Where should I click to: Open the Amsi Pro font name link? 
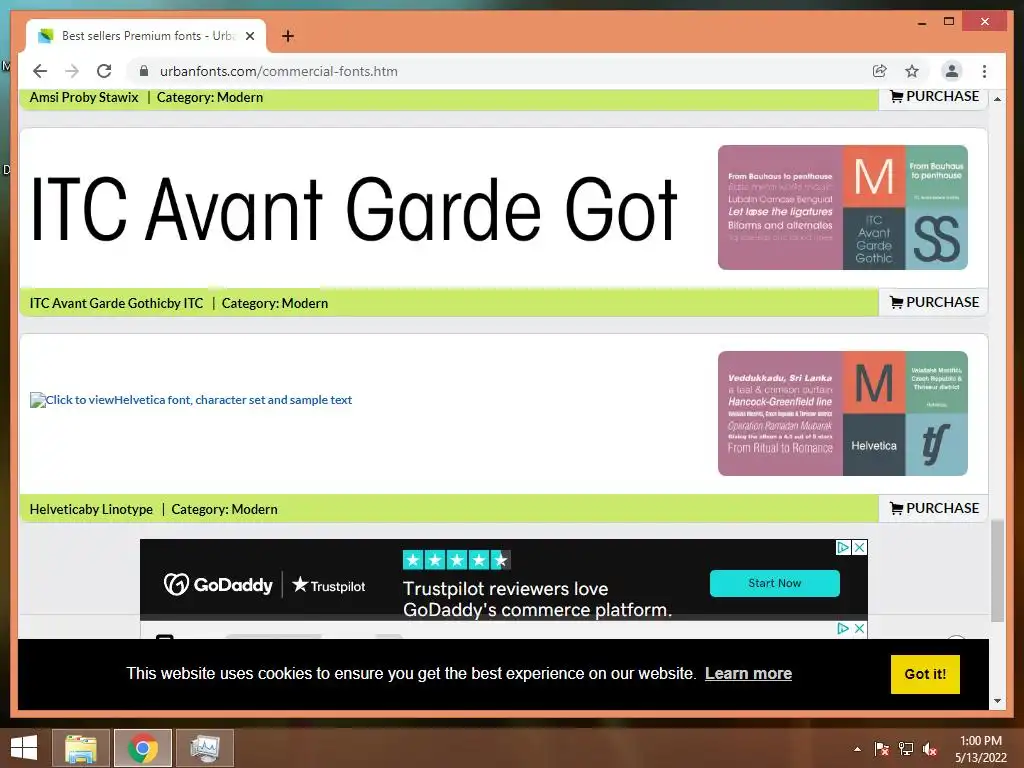(x=54, y=97)
